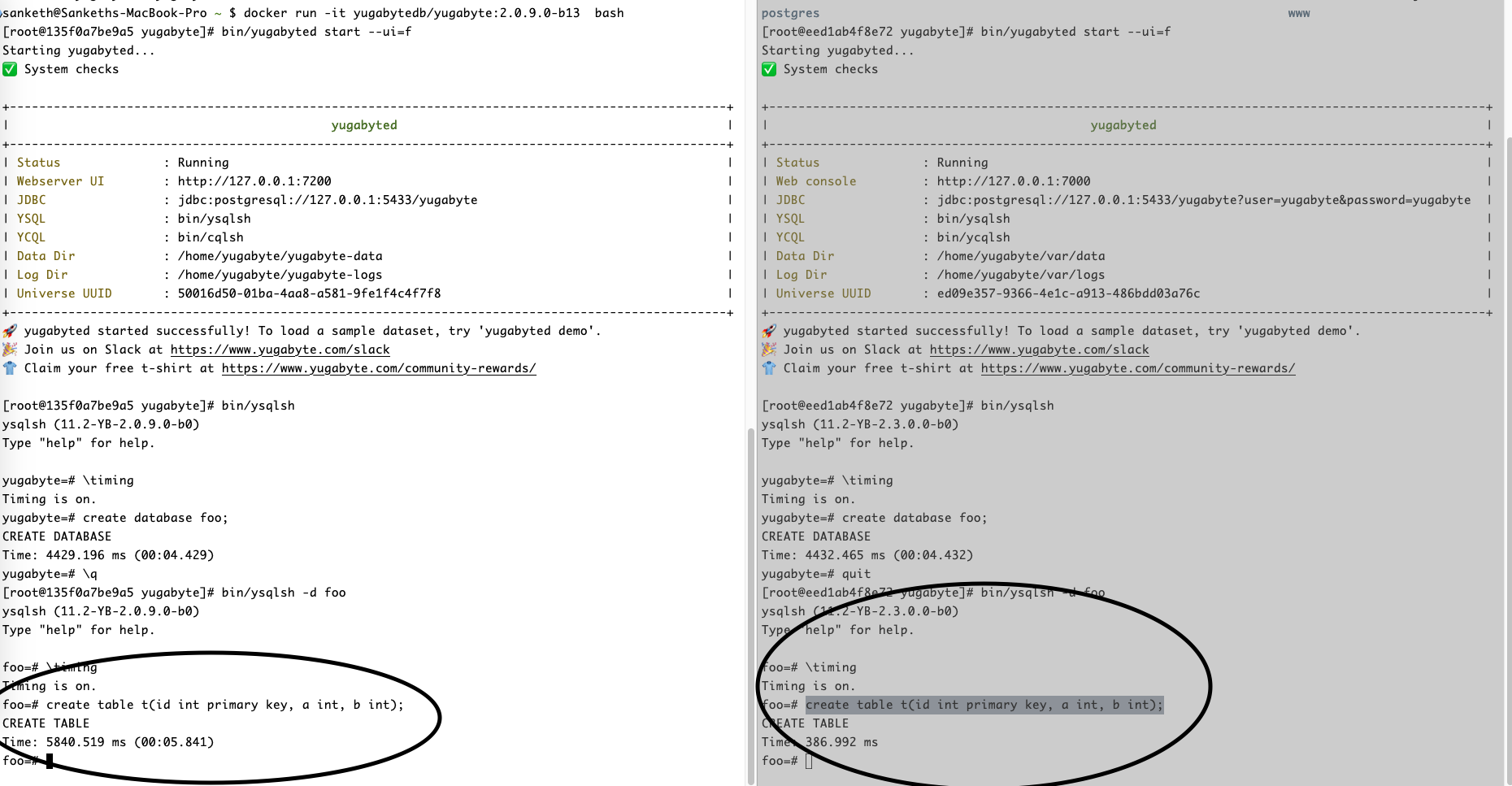Click the 'bin/cqlsh' YCQL value in left terminal
The height and width of the screenshot is (786, 1512).
click(x=211, y=237)
